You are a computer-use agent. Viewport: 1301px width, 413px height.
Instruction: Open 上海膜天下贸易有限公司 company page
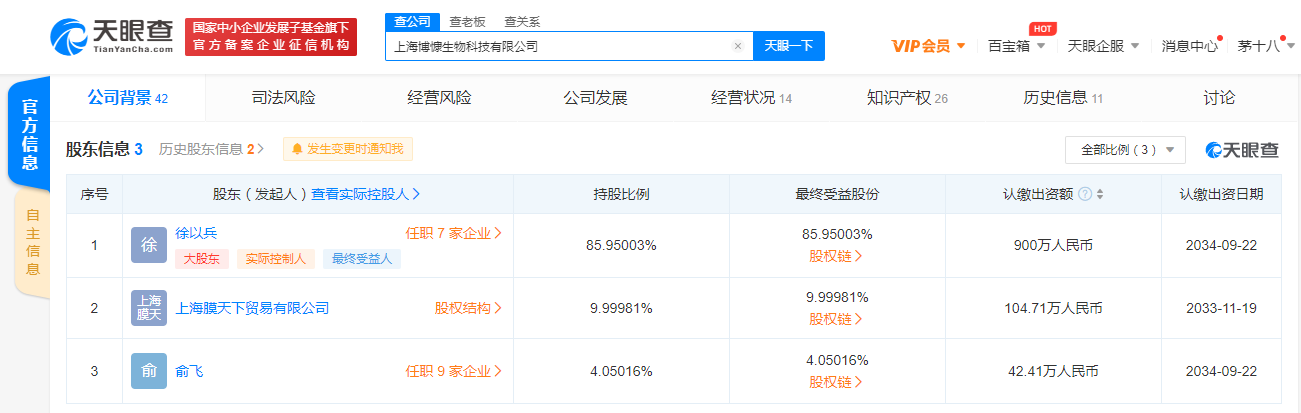252,308
